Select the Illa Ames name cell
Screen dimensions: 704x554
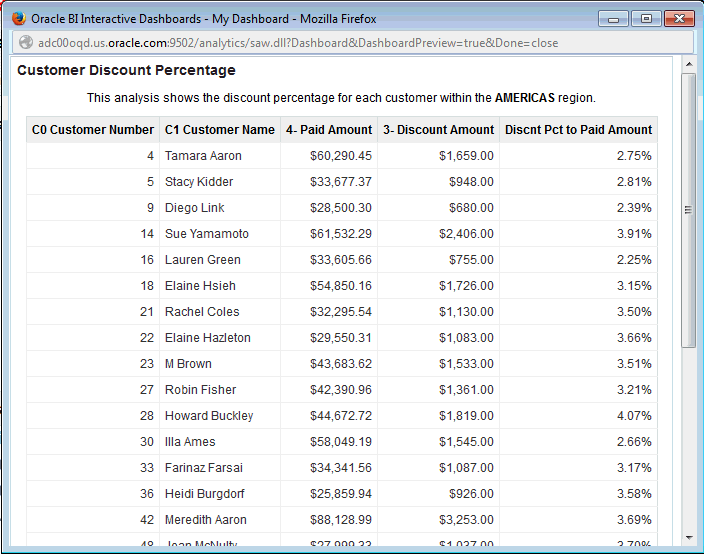coord(220,442)
